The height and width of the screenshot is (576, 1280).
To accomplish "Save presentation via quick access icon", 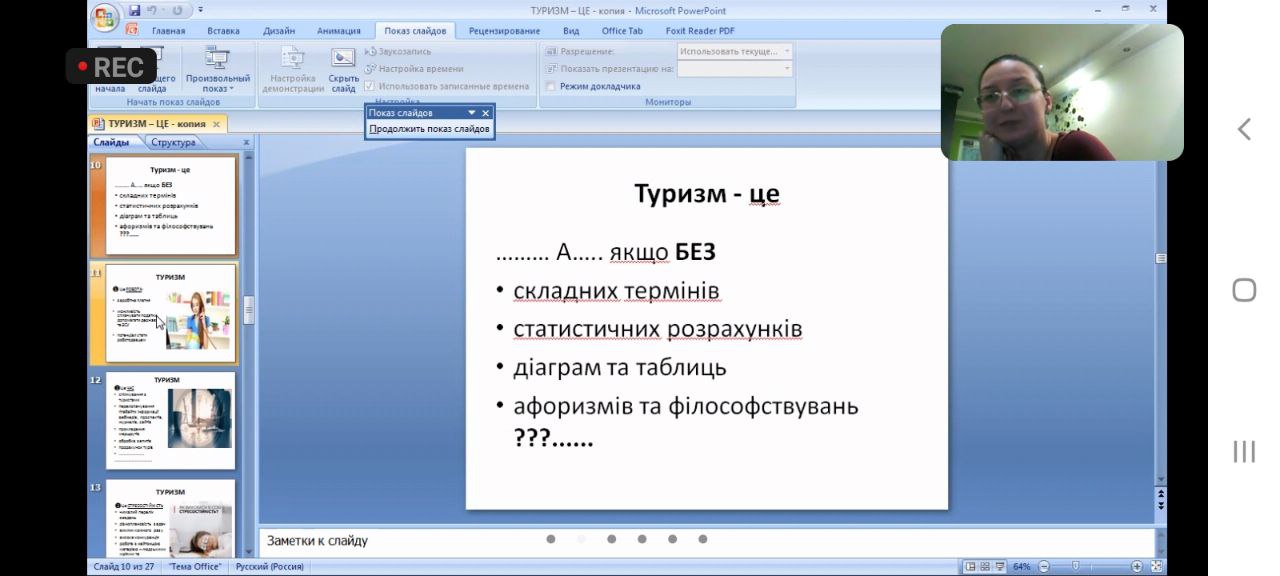I will coord(135,10).
